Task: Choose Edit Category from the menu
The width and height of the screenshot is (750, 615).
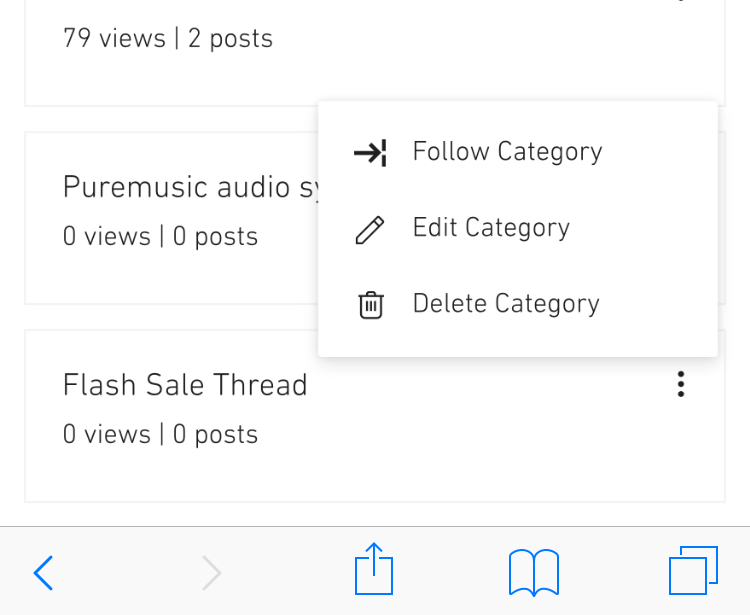Action: click(x=518, y=228)
